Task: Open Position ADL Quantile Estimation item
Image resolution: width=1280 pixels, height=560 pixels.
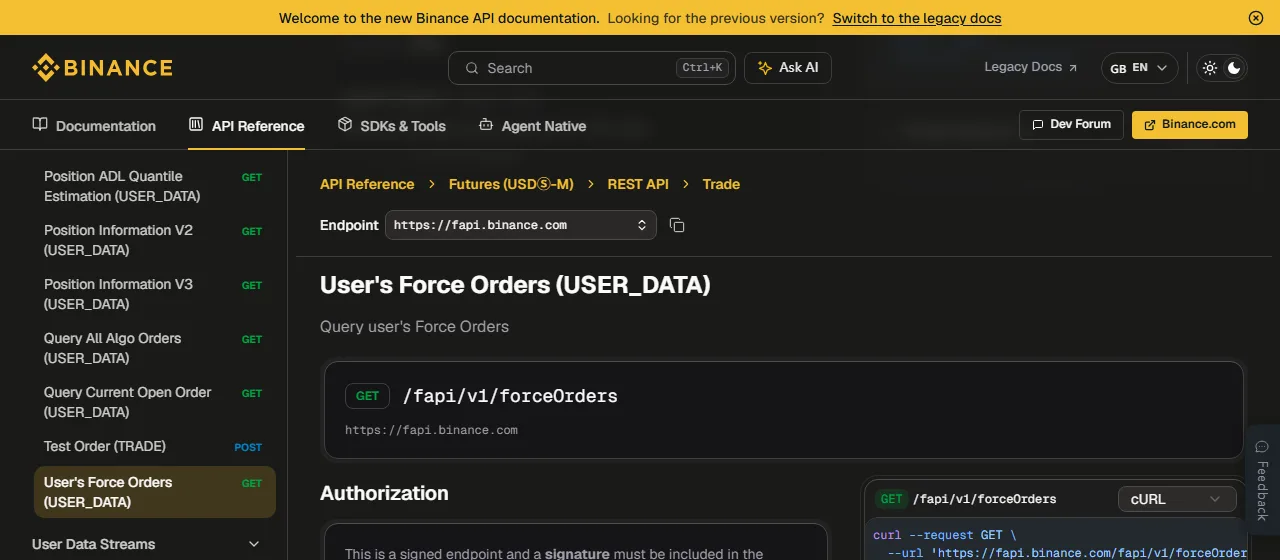Action: tap(155, 186)
